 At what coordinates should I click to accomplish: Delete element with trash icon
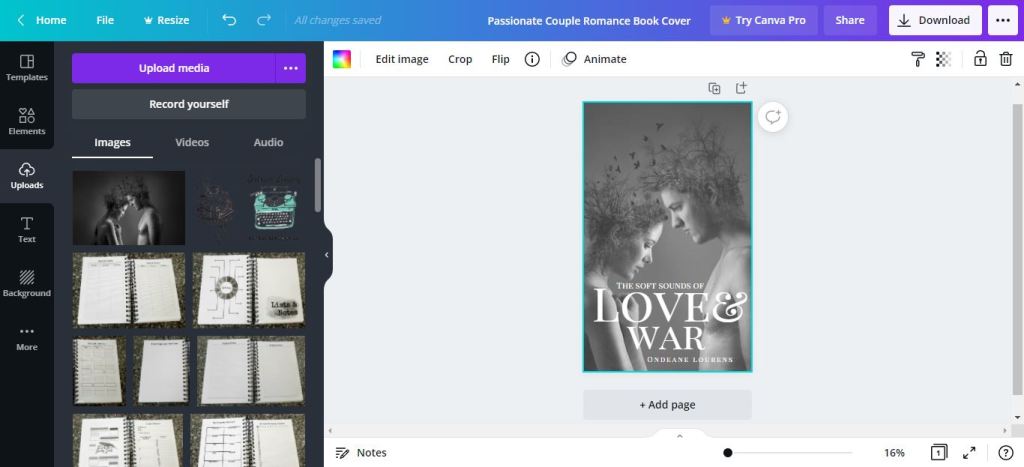tap(1006, 59)
